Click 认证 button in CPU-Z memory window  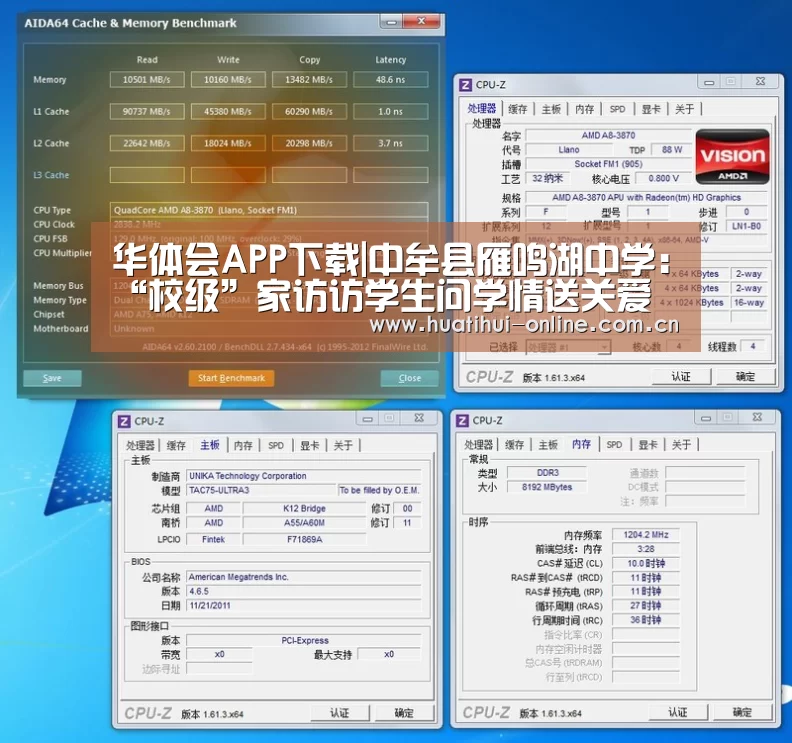pos(678,712)
